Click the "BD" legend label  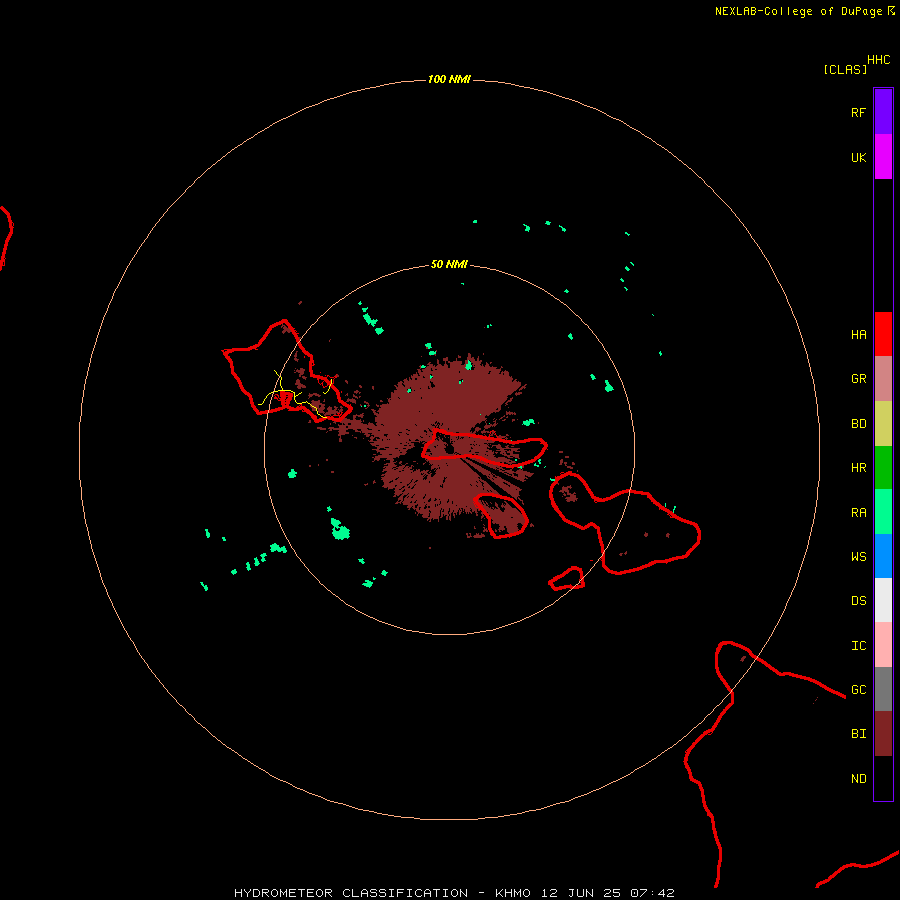pyautogui.click(x=858, y=424)
